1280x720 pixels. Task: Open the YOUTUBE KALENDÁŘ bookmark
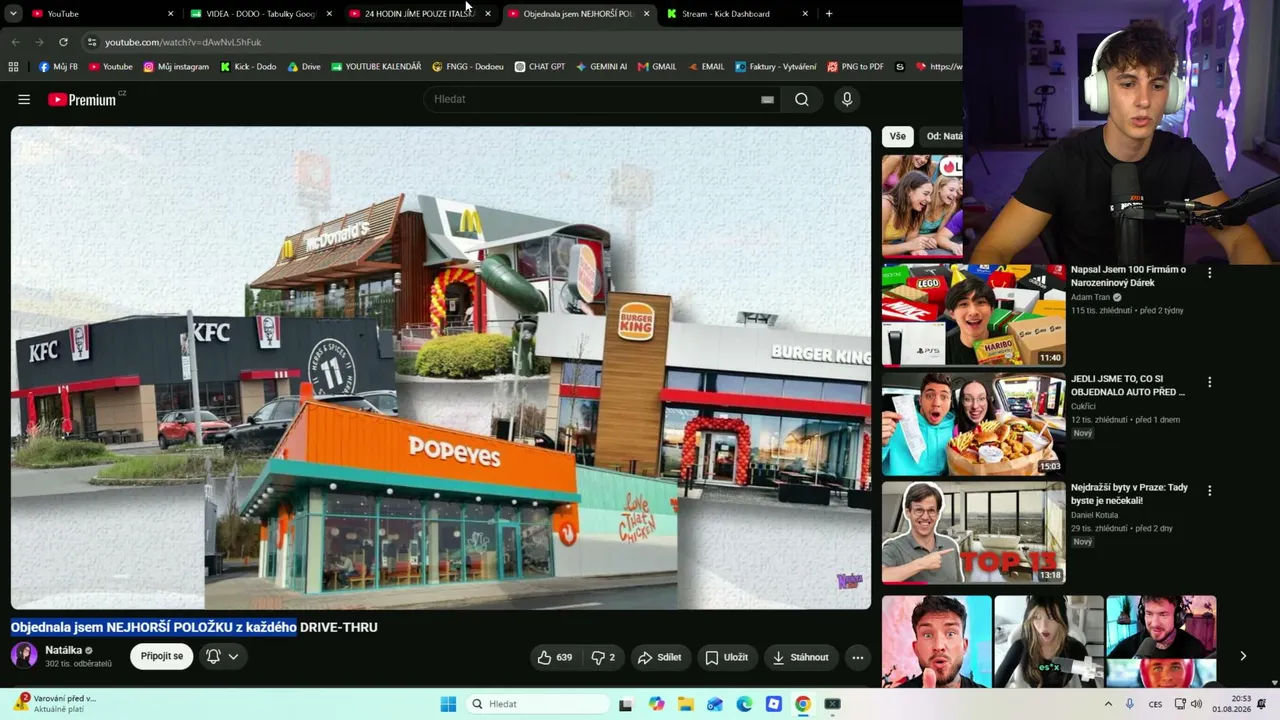coord(376,67)
